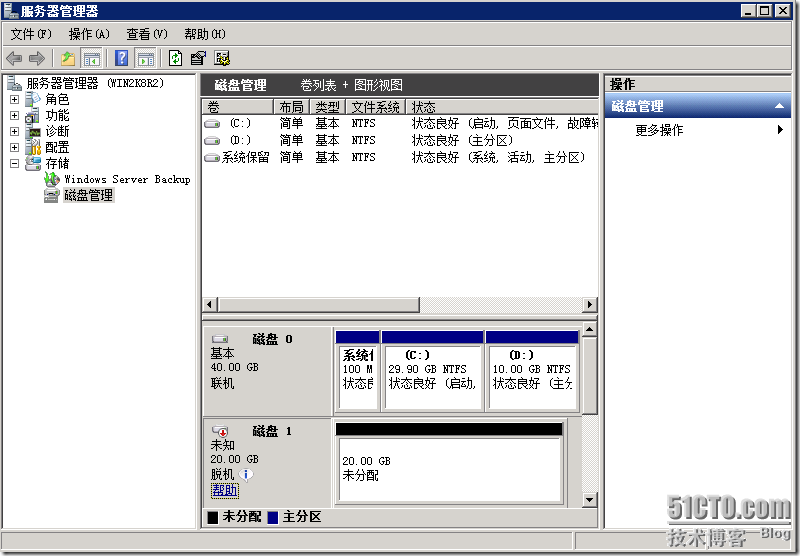Click the Back arrow toolbar icon

pyautogui.click(x=14, y=58)
